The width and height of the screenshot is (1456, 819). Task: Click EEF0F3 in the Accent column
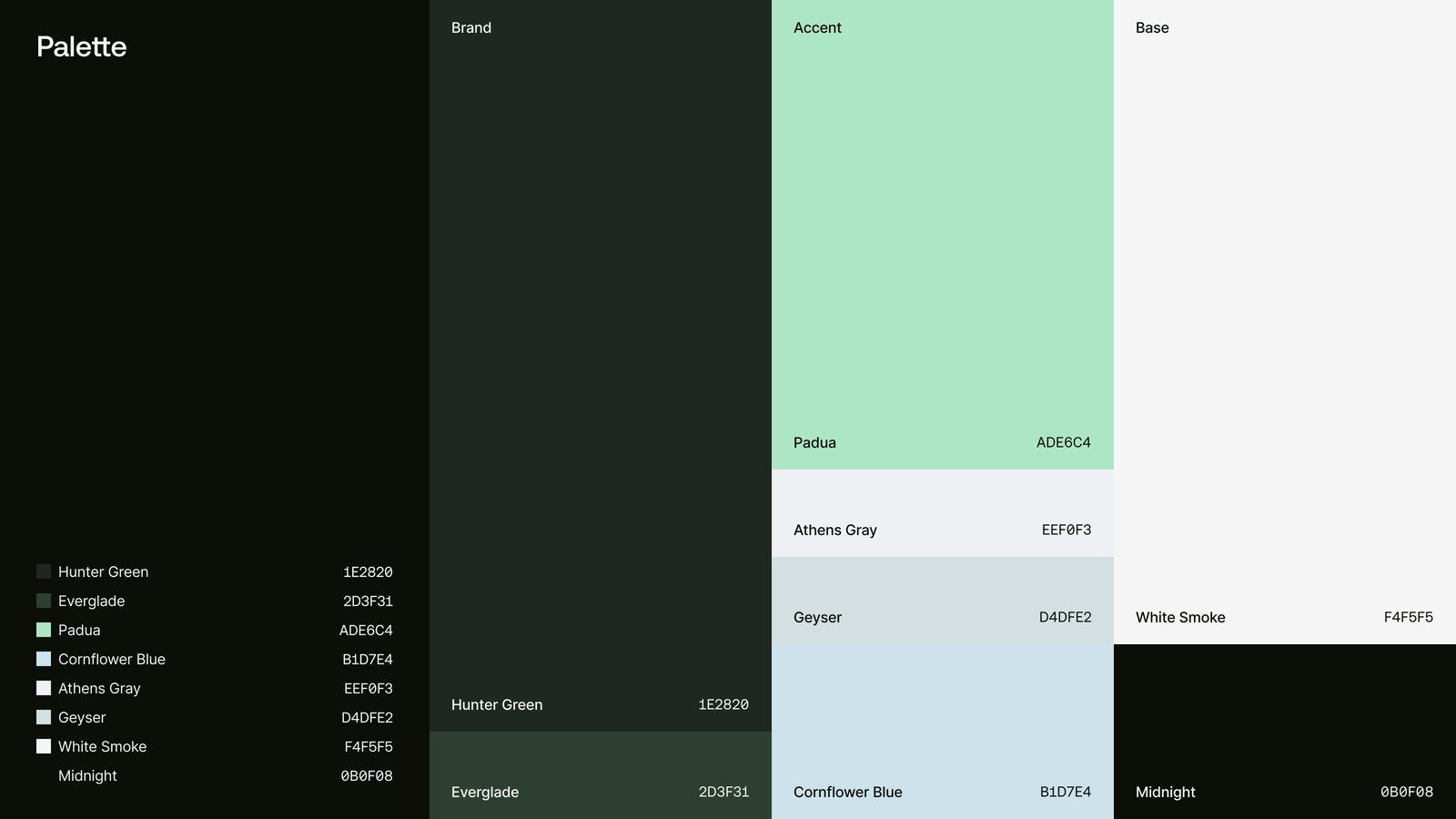tap(1067, 530)
